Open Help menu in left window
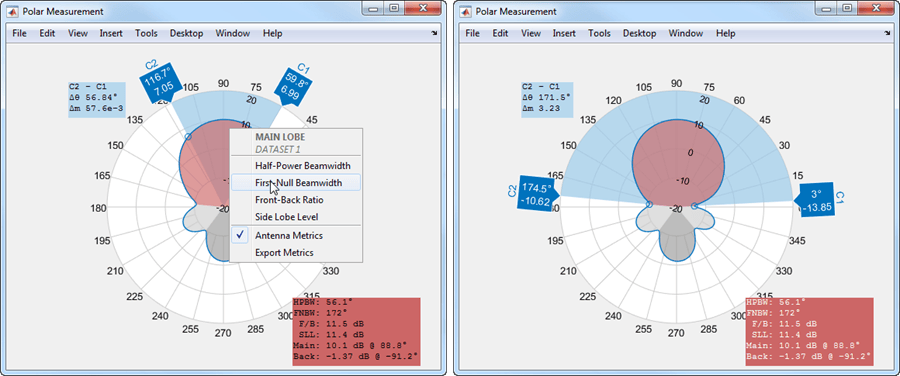The height and width of the screenshot is (376, 900). click(x=273, y=33)
